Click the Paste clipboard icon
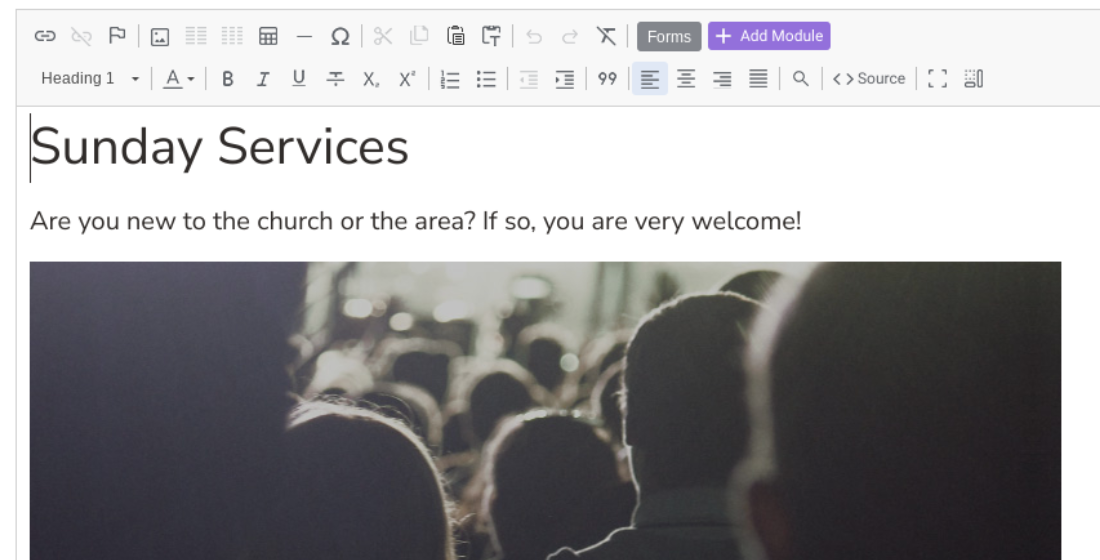 coord(455,36)
